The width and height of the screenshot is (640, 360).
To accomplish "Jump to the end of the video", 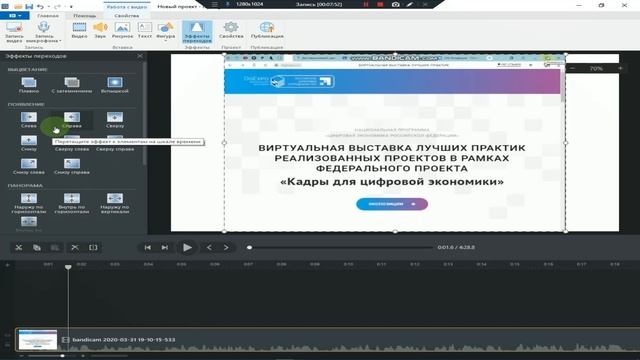I will pyautogui.click(x=165, y=247).
